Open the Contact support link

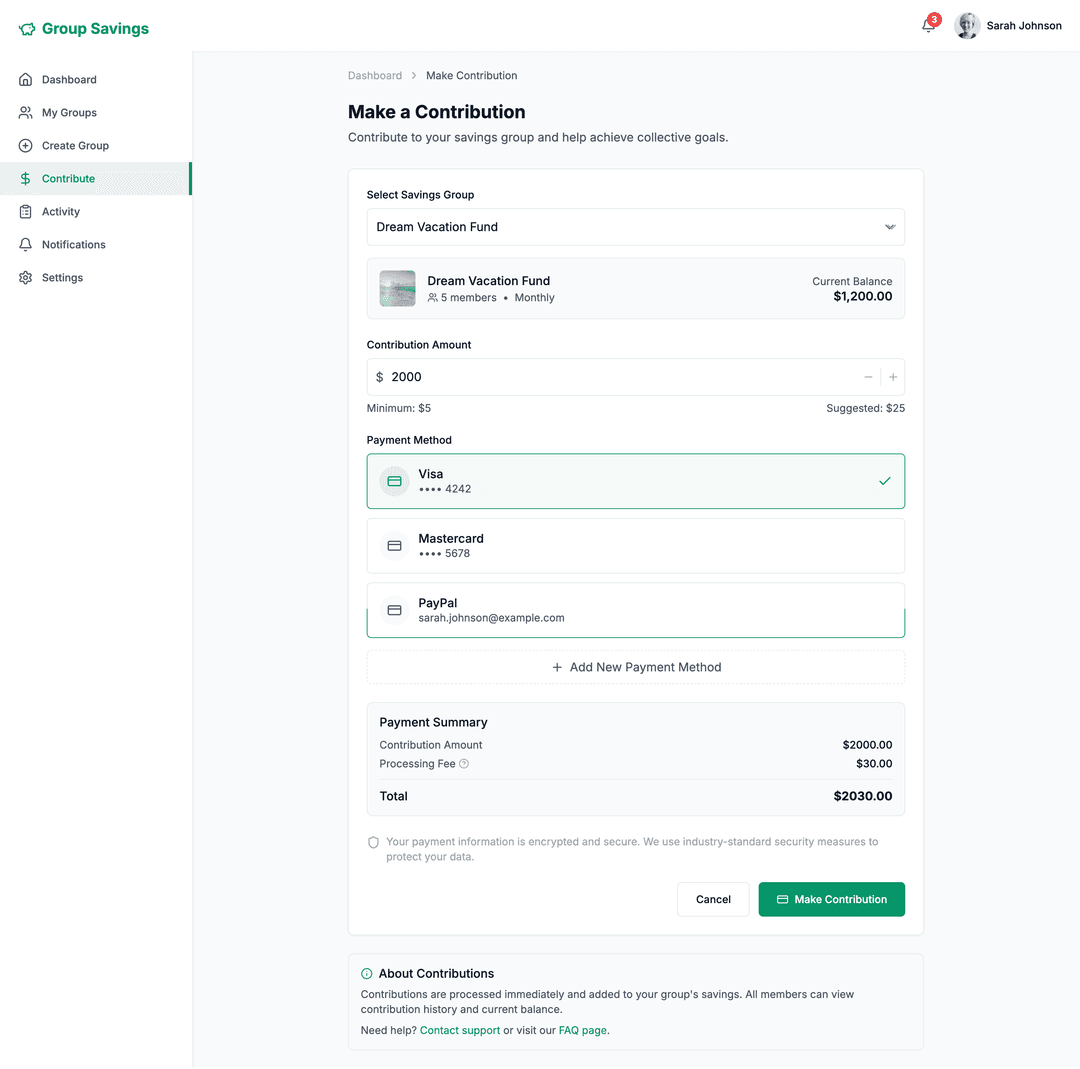click(460, 1030)
